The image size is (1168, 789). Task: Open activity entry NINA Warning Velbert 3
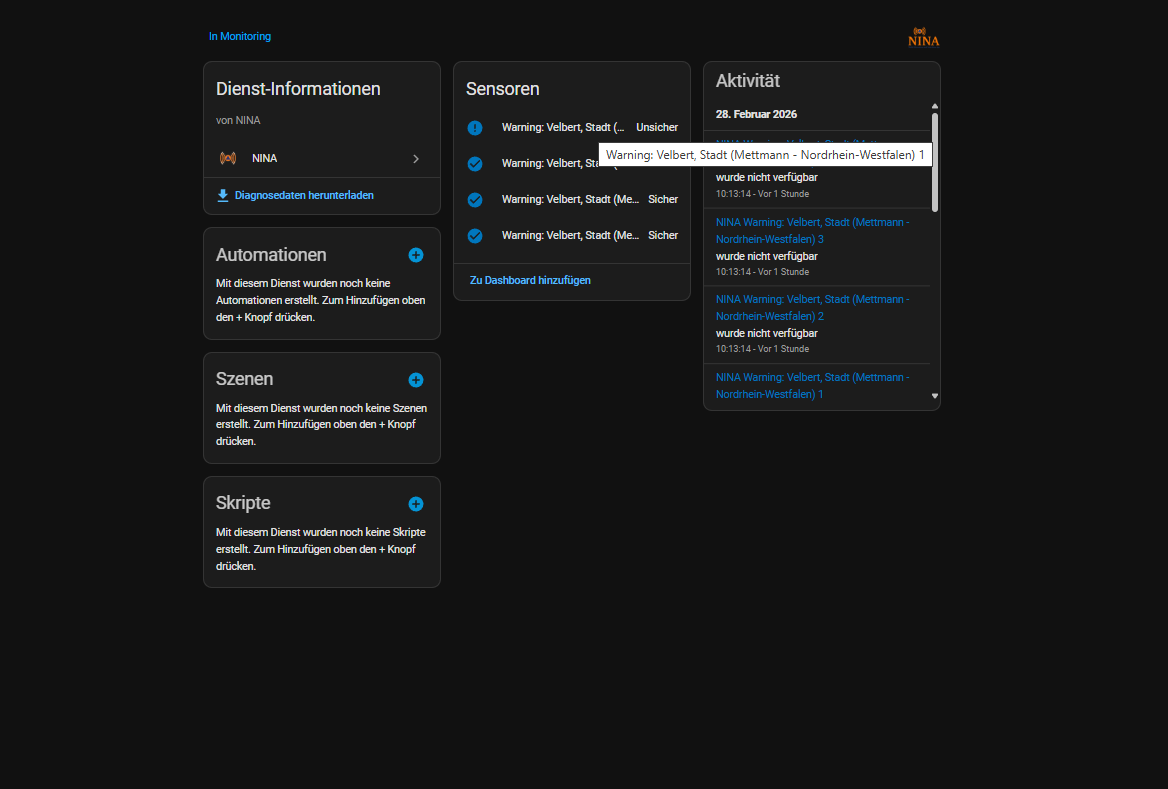812,231
